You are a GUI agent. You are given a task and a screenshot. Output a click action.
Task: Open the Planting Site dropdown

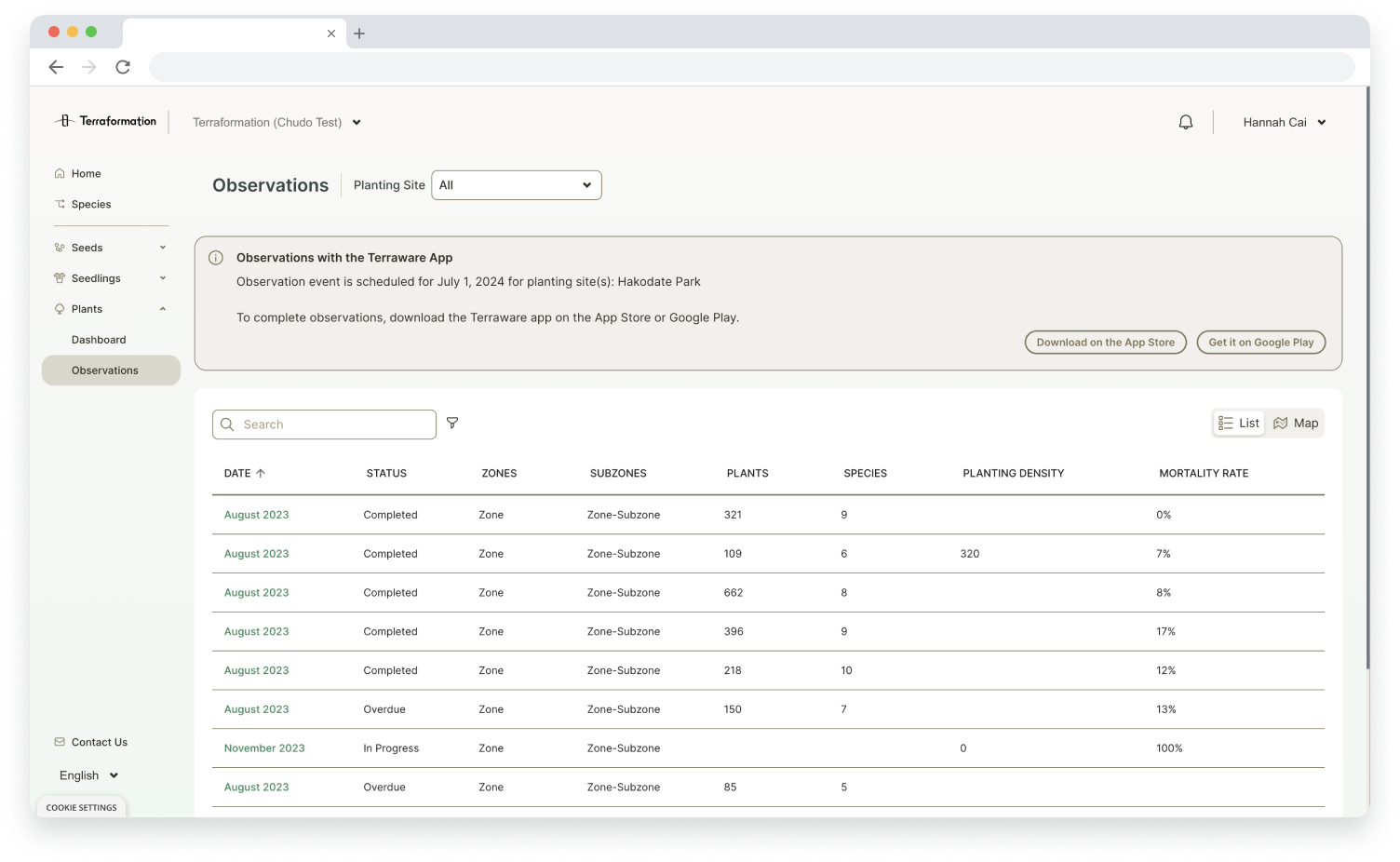(x=516, y=184)
